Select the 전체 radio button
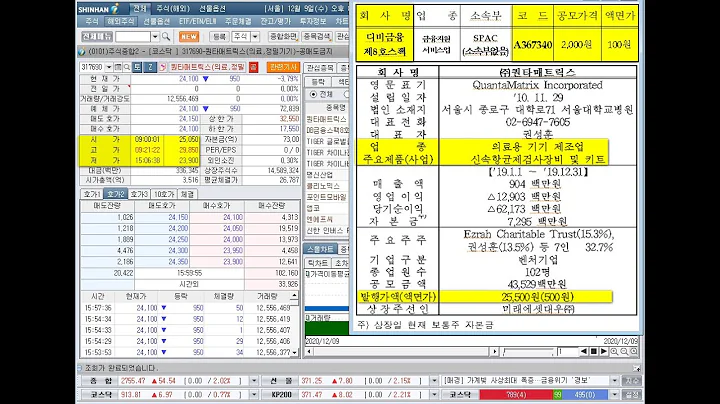Image resolution: width=720 pixels, height=404 pixels. click(x=314, y=94)
